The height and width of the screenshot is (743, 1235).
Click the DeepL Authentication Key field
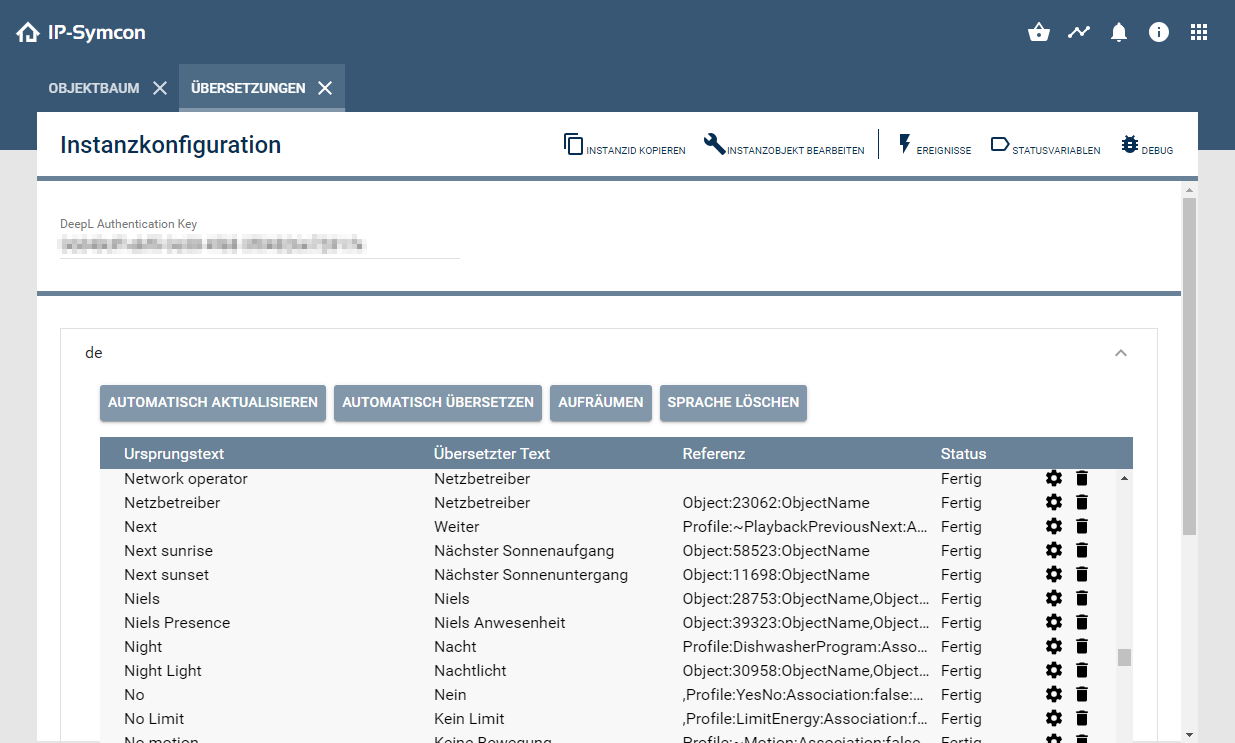click(x=260, y=244)
